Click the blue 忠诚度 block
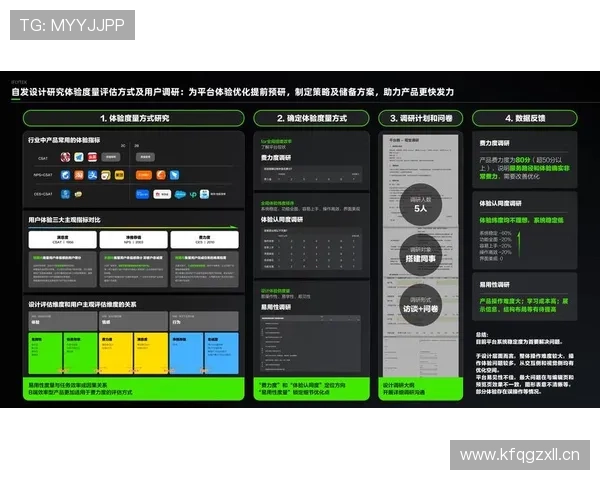Viewport: 600px width, 480px height. click(222, 353)
